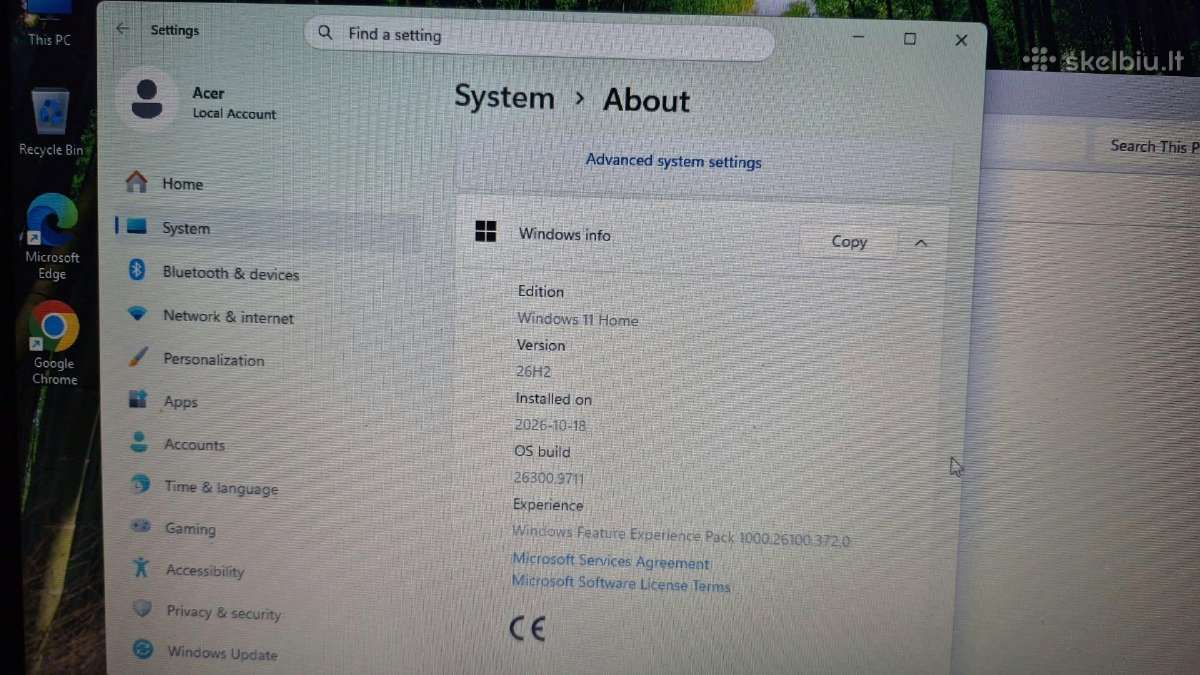Click the Search This PC box behind
The height and width of the screenshot is (675, 1200).
pos(1147,146)
